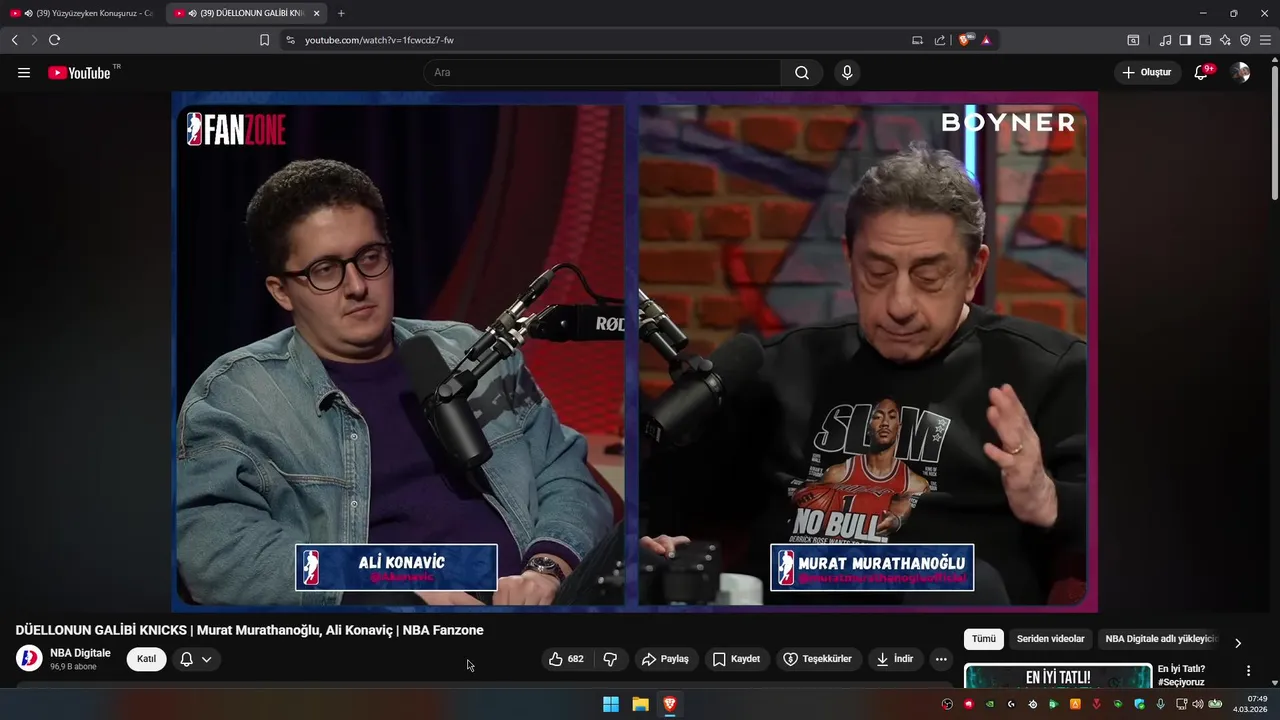The width and height of the screenshot is (1280, 720).
Task: Share the video with Paylaş
Action: [x=665, y=659]
